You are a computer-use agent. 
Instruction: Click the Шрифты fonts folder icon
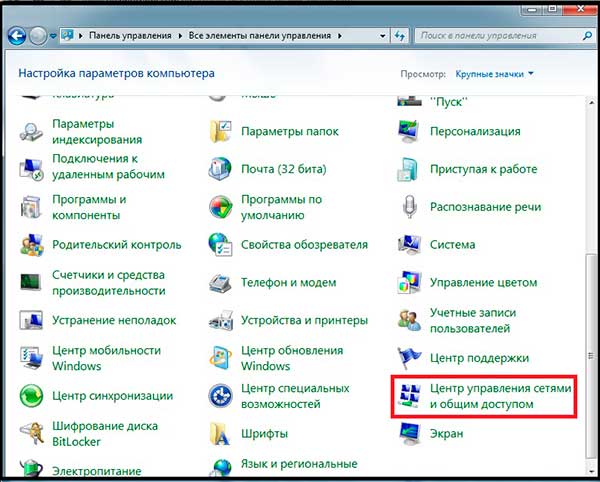pyautogui.click(x=220, y=434)
